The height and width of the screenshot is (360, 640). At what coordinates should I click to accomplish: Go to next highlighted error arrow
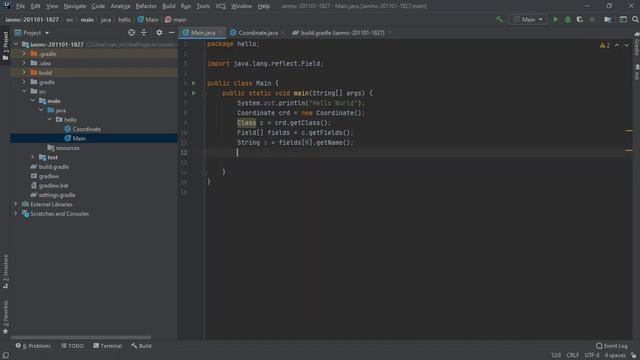click(627, 45)
